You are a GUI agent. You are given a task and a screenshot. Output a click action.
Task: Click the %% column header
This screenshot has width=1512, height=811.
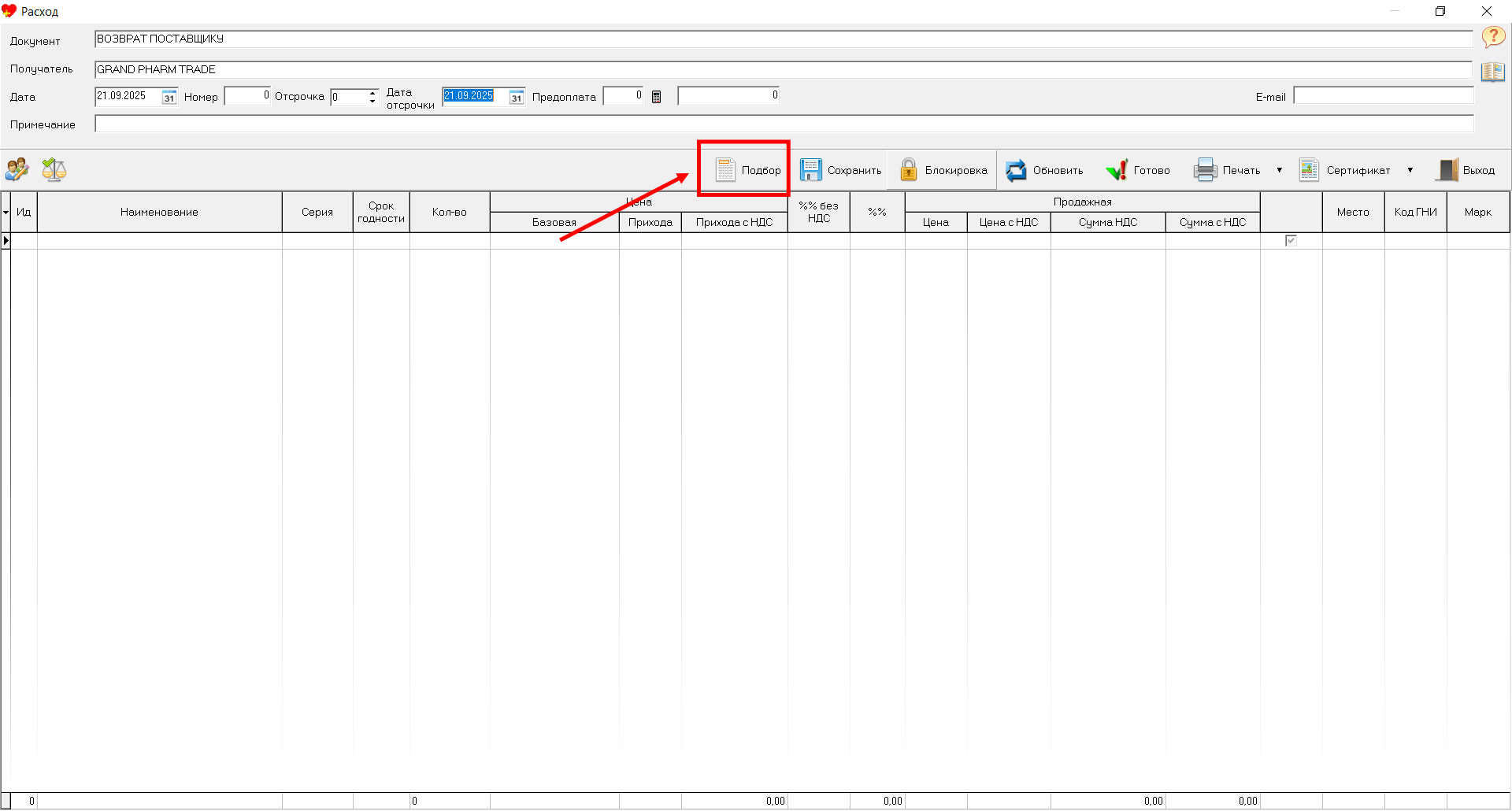click(x=877, y=213)
